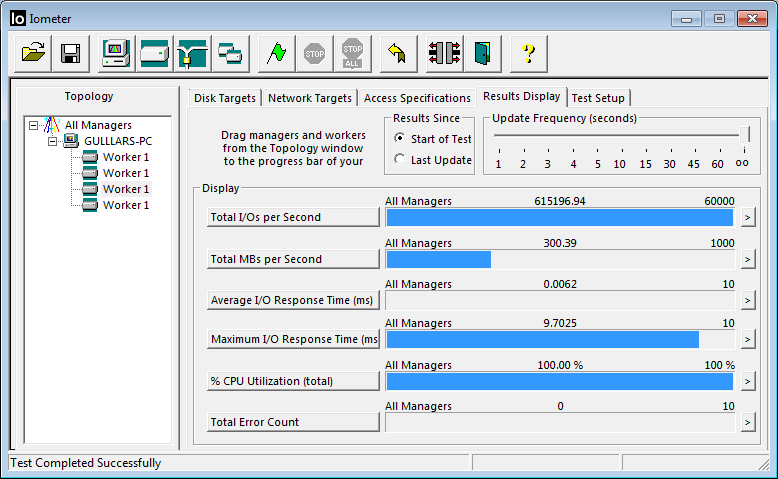This screenshot has width=778, height=479.
Task: Click the Total Error Count button
Action: point(292,422)
